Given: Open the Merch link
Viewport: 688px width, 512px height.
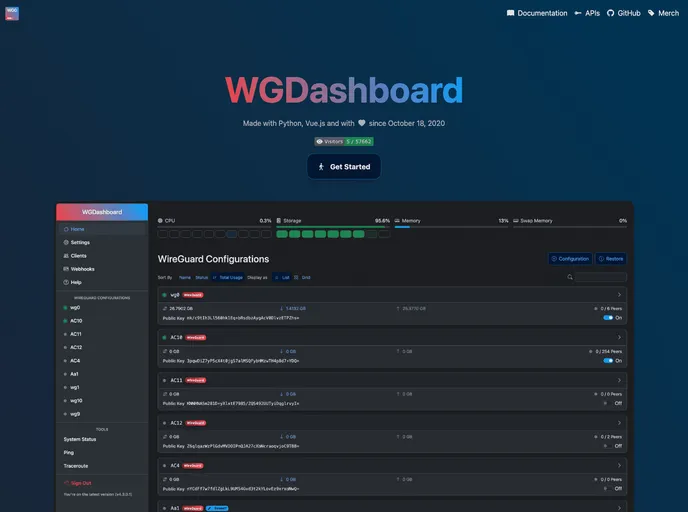Looking at the screenshot, I should coord(663,13).
